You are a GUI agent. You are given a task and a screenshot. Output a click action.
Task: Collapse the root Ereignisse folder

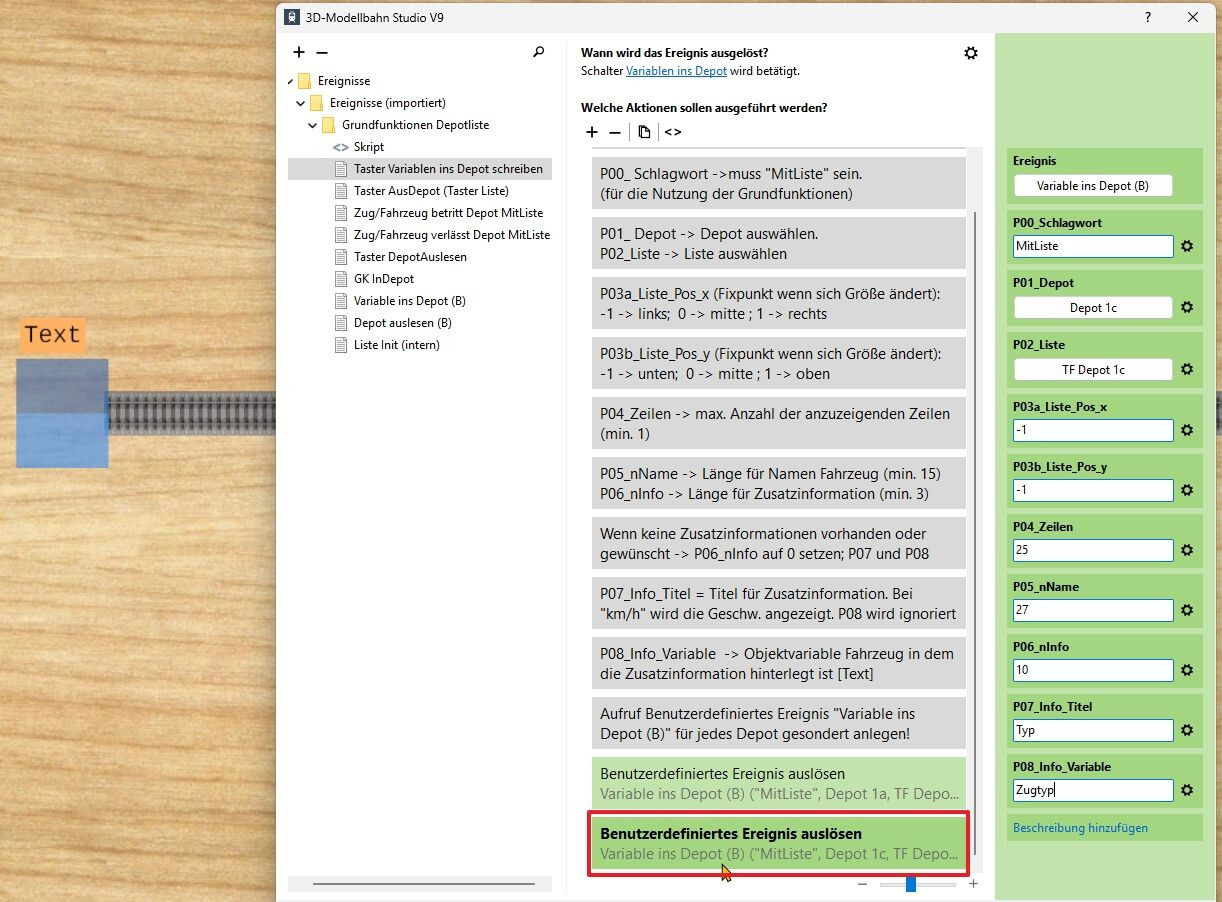(290, 81)
